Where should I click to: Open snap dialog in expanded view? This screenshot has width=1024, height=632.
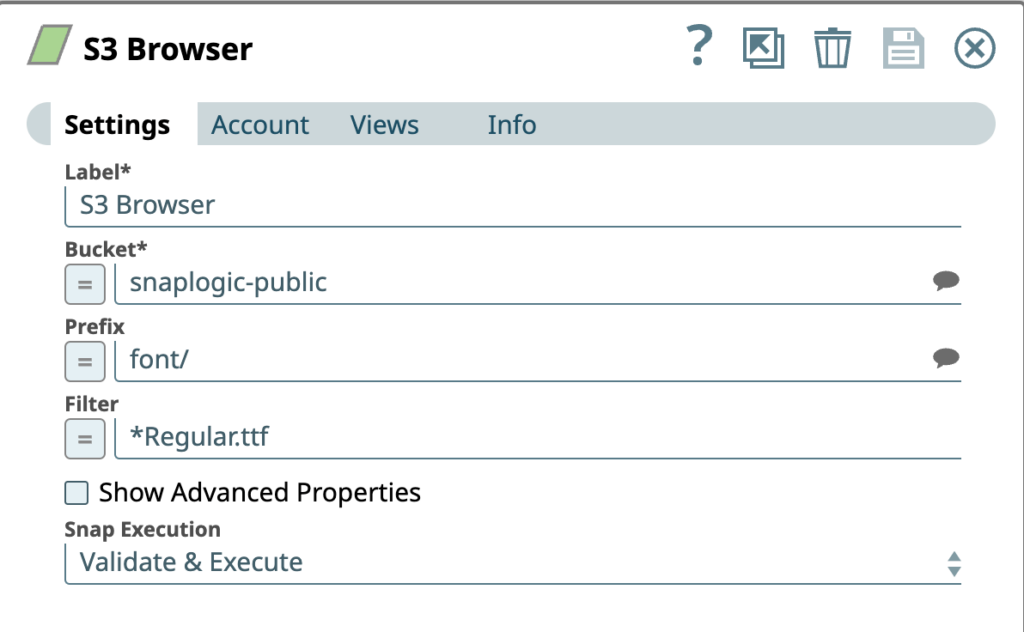[x=763, y=46]
